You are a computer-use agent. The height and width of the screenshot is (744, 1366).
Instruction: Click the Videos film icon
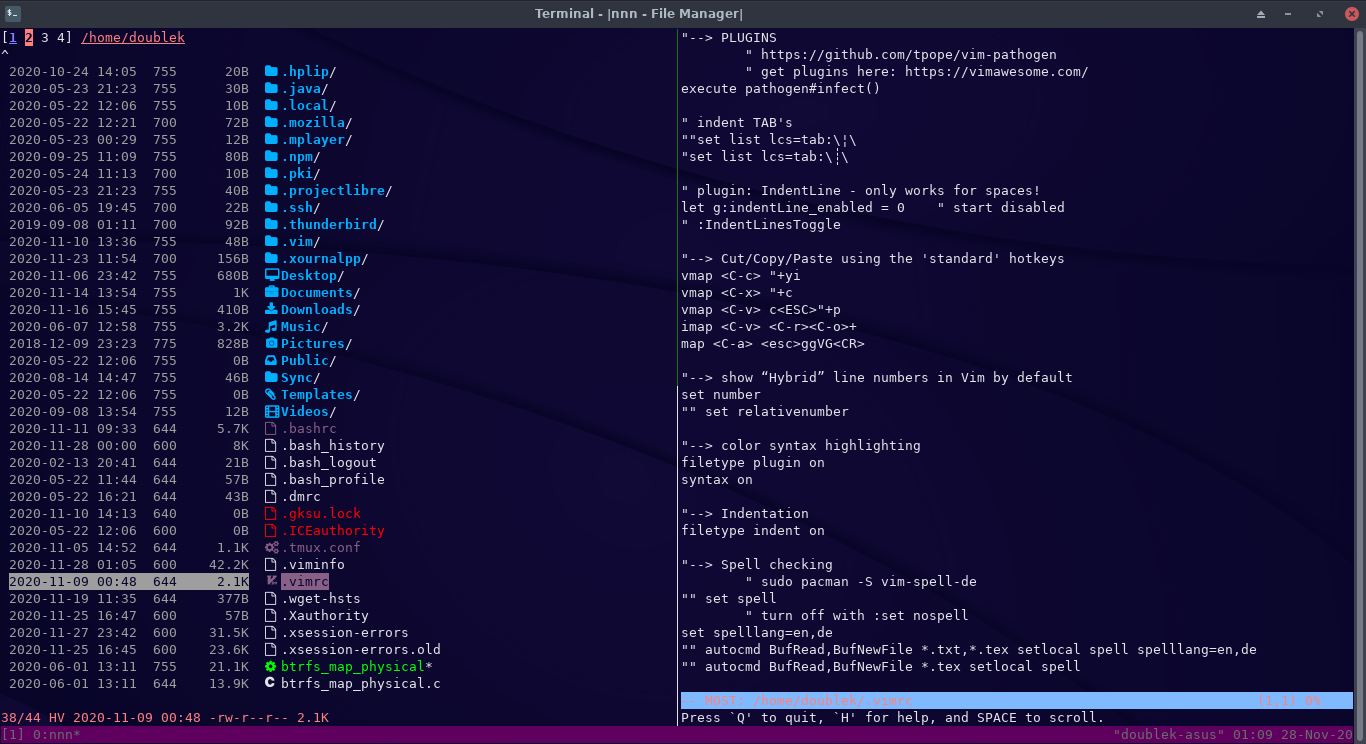tap(271, 412)
